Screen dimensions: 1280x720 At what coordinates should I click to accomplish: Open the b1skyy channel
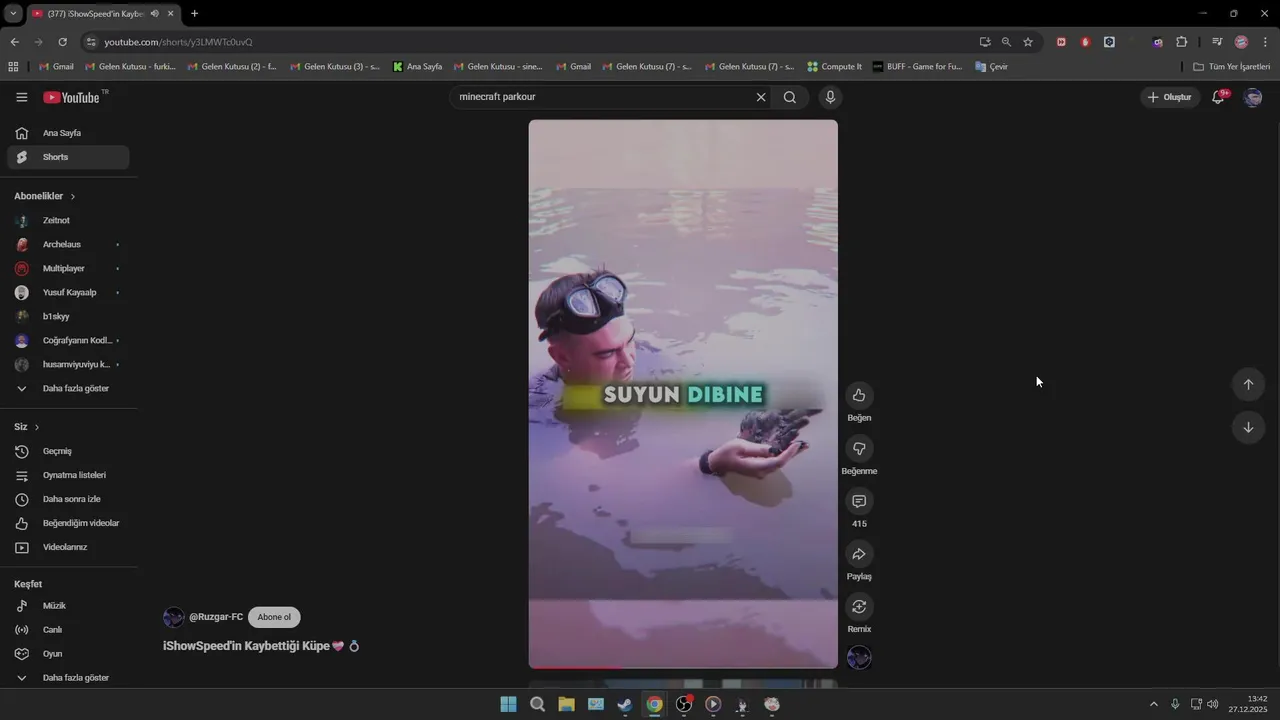tap(68, 316)
